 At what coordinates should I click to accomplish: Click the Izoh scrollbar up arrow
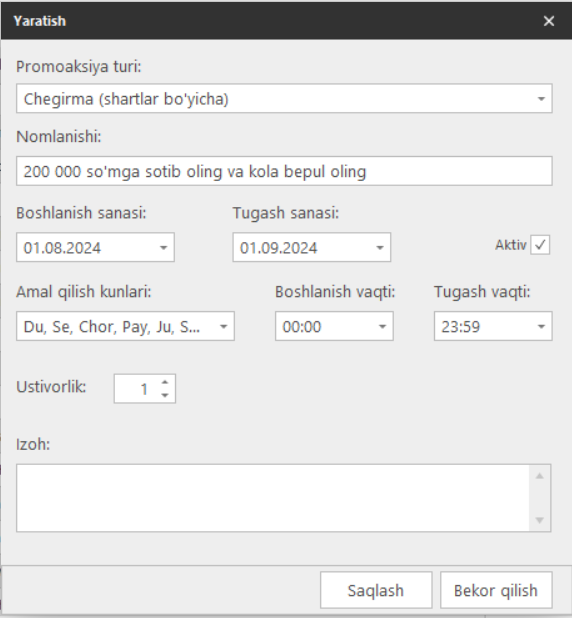click(540, 476)
